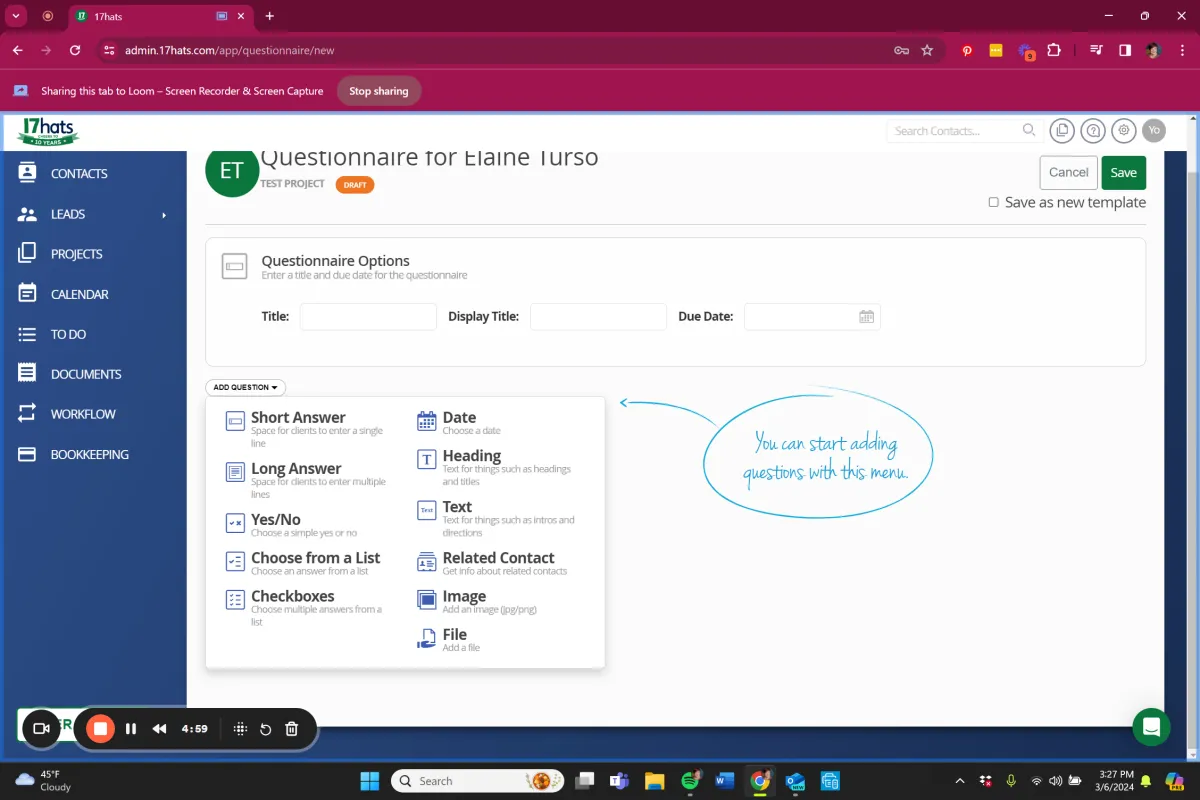Screen dimensions: 1200x800
Task: Open the user avatar menu
Action: pyautogui.click(x=1154, y=130)
